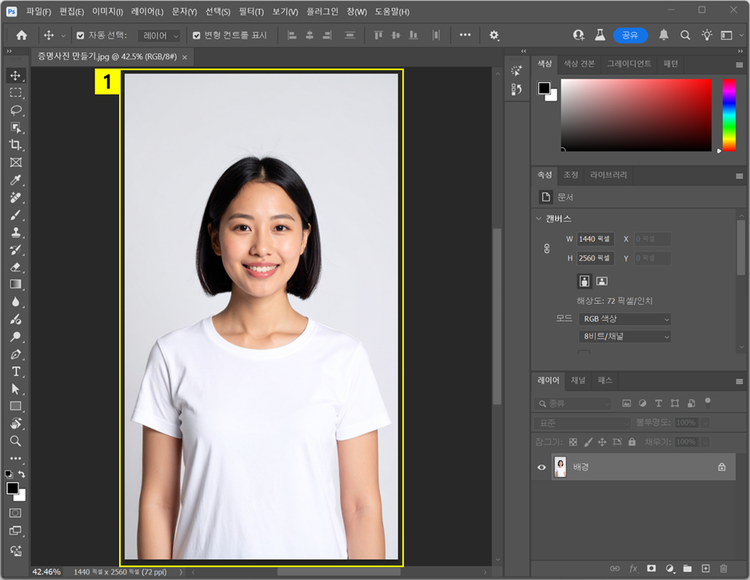The image size is (750, 580).
Task: Click the blue 공유 share button
Action: point(629,35)
